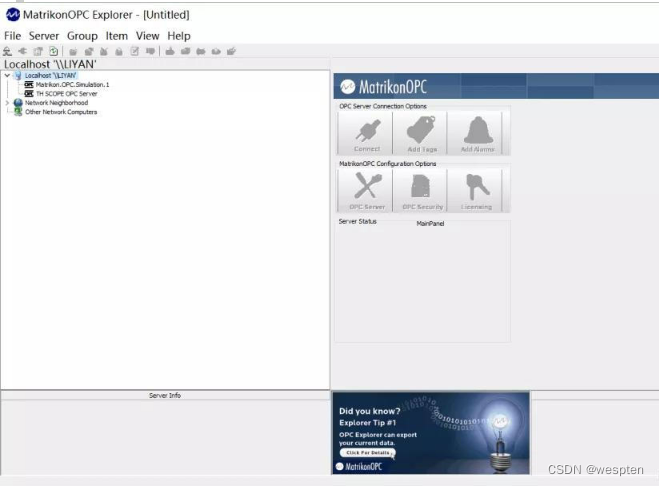The image size is (659, 486).
Task: Select TH SCOPE OPC Server entry
Action: (66, 94)
